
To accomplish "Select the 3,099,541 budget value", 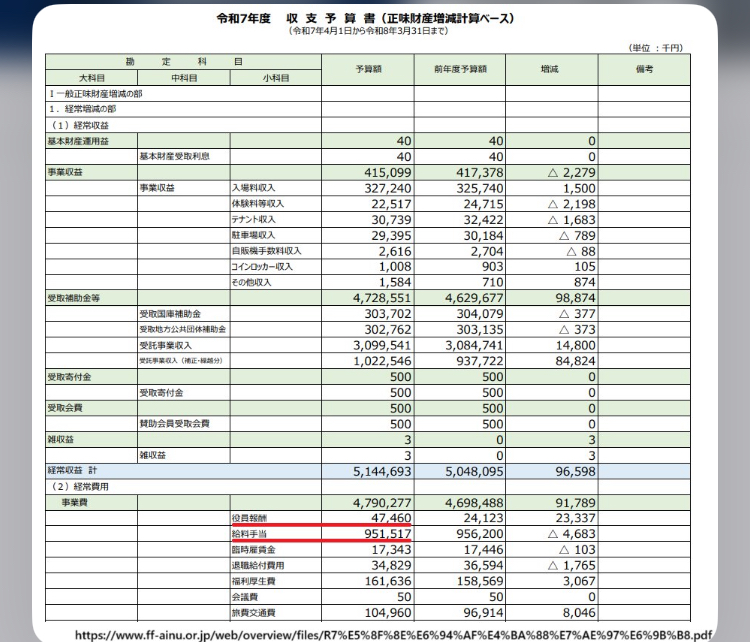I will click(x=382, y=345).
